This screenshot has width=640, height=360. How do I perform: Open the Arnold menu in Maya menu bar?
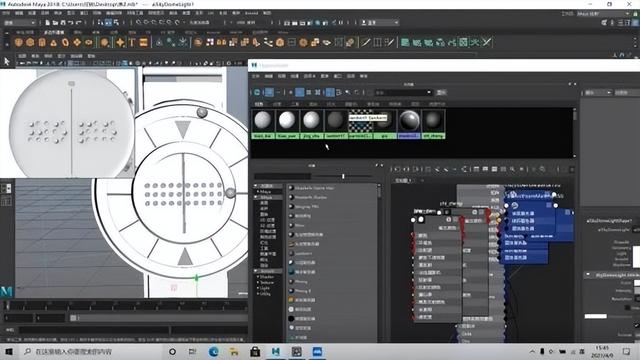tap(251, 13)
